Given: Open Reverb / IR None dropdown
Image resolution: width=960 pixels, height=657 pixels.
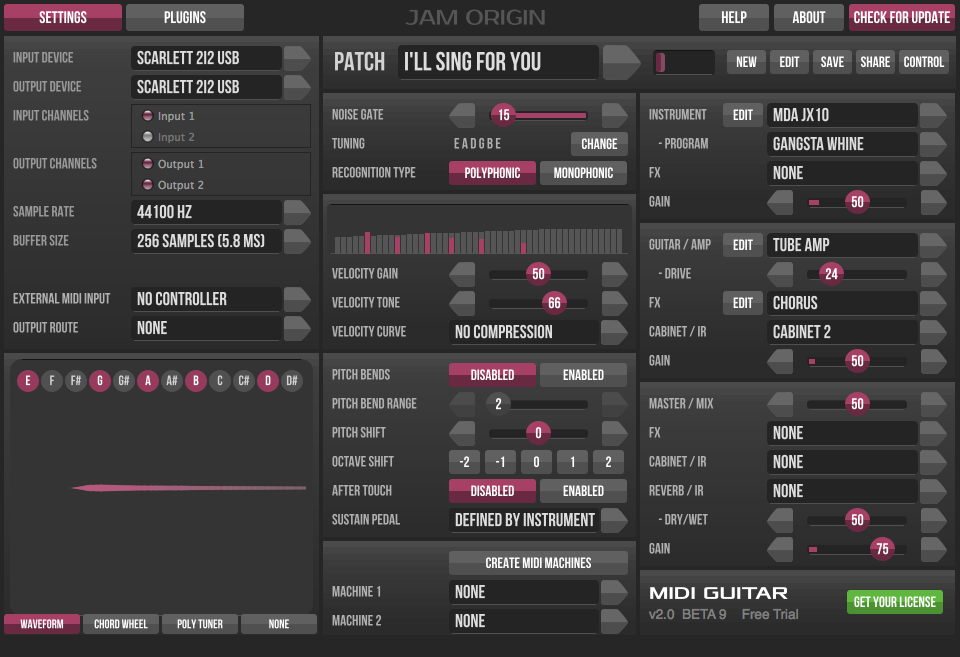Looking at the screenshot, I should pos(933,490).
